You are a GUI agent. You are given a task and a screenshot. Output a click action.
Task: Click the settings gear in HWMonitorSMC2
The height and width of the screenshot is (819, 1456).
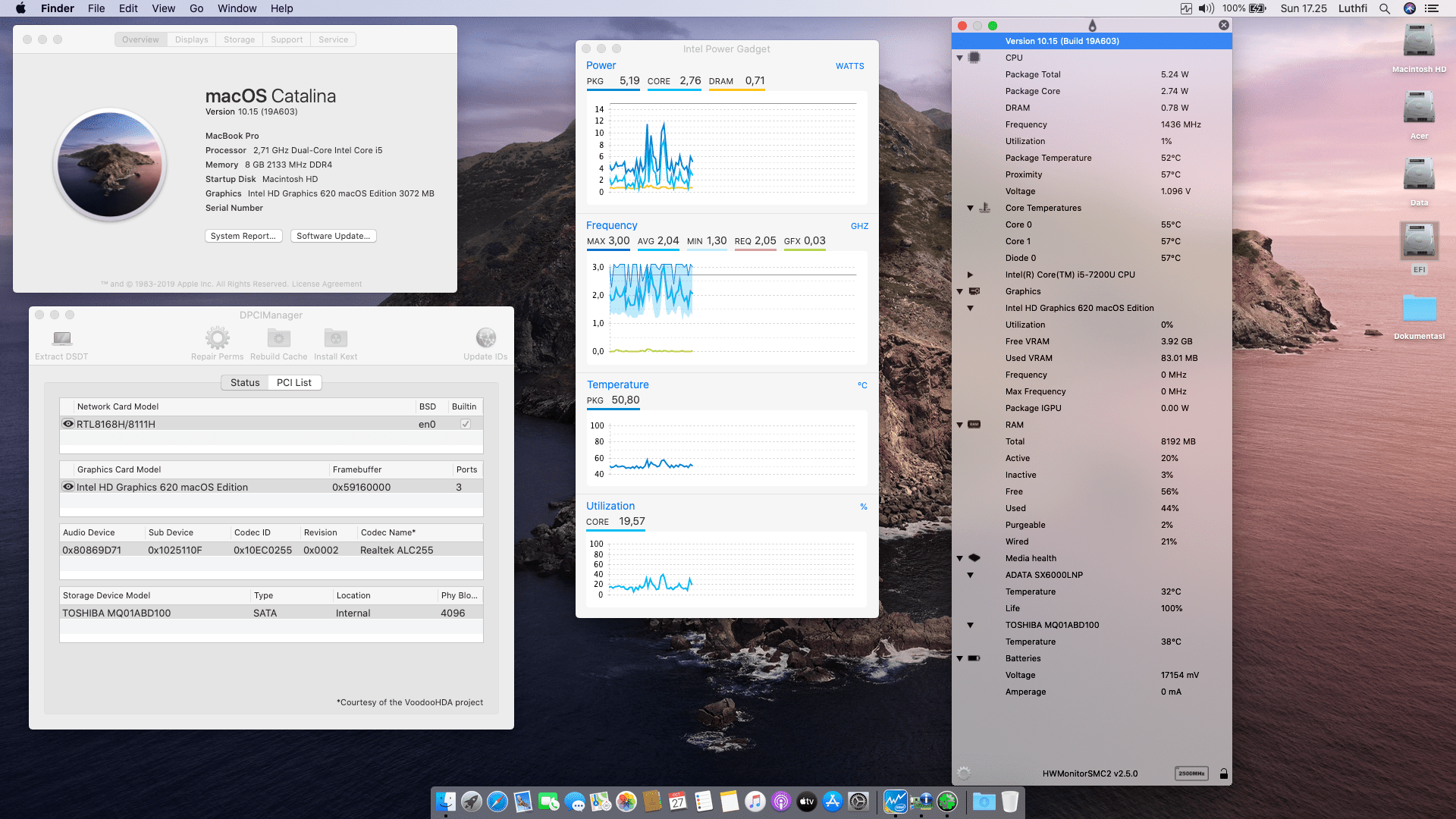click(x=965, y=773)
